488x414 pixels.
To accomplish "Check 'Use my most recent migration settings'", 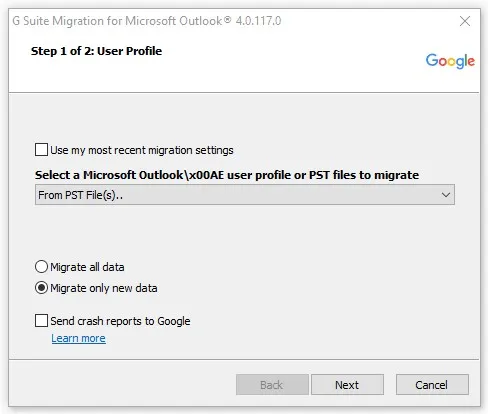I will coord(41,150).
